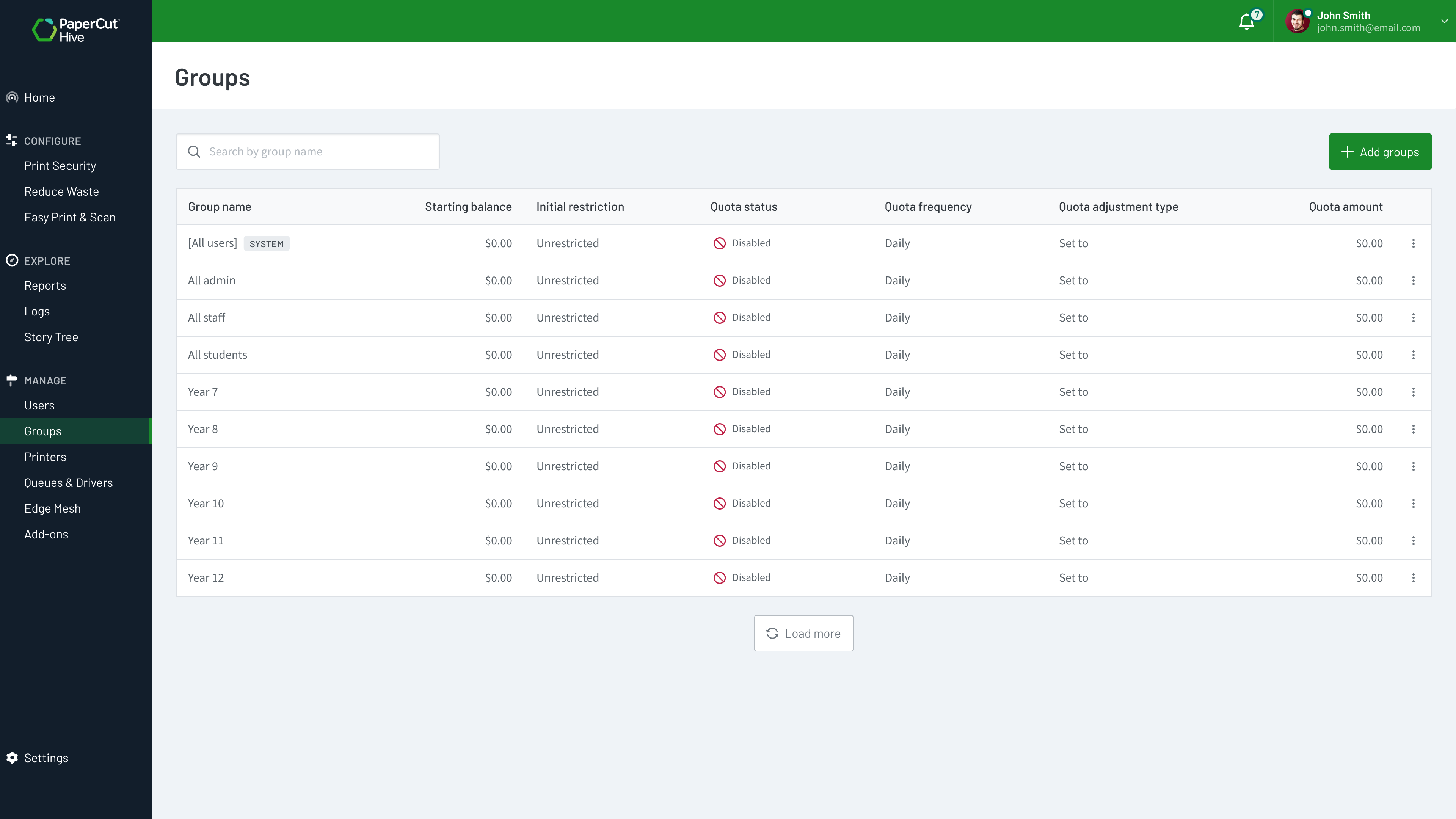This screenshot has width=1456, height=819.
Task: Click the Quota amount column header
Action: (1346, 207)
